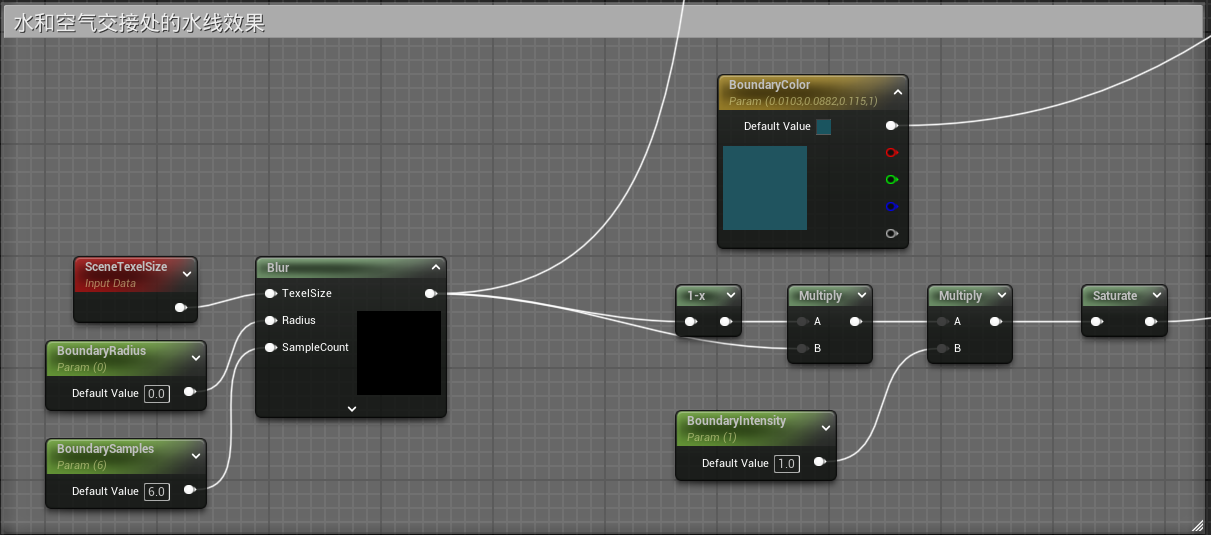Open the BoundaryColor default value swatch

point(824,127)
